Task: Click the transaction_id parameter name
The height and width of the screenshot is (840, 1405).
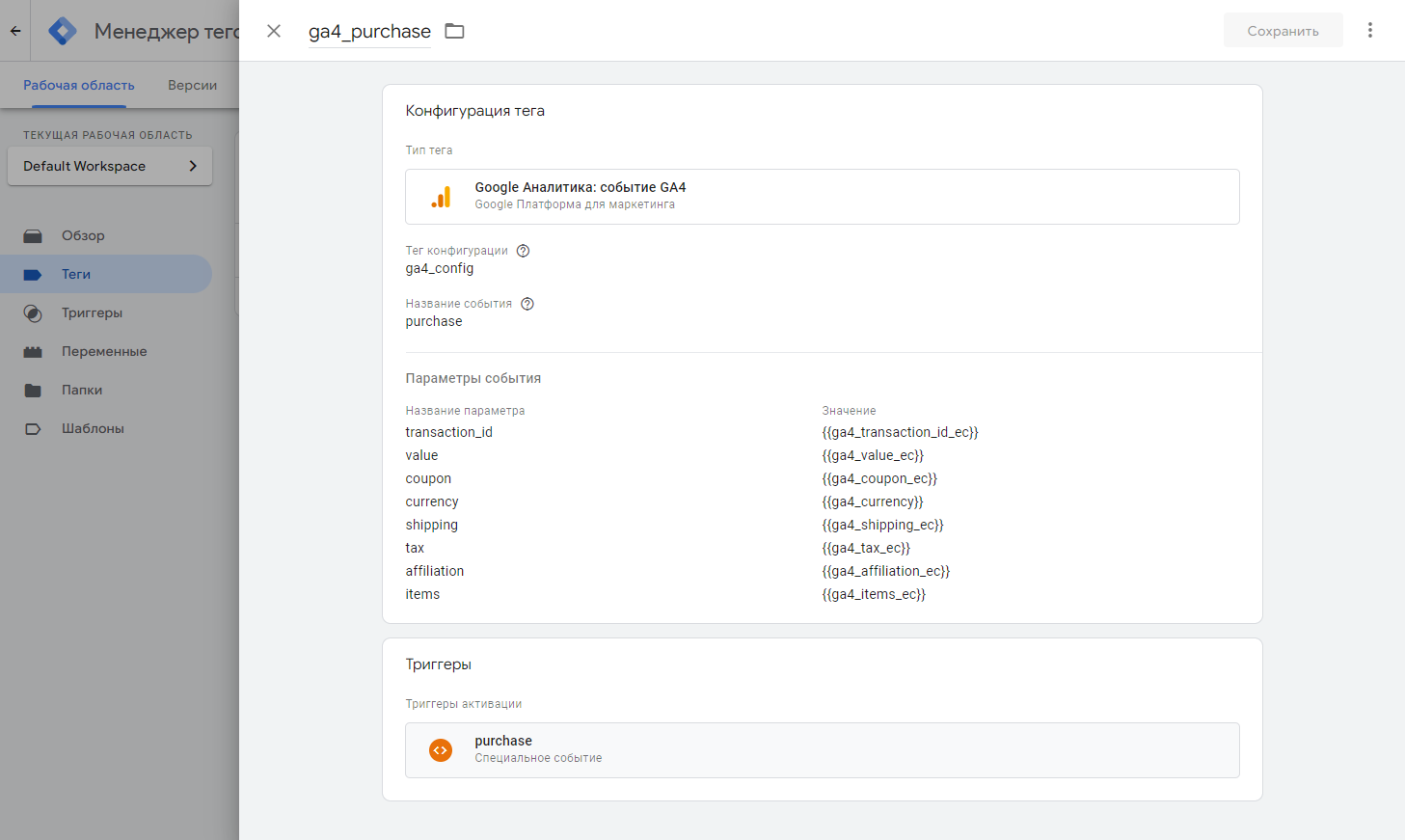Action: 449,432
